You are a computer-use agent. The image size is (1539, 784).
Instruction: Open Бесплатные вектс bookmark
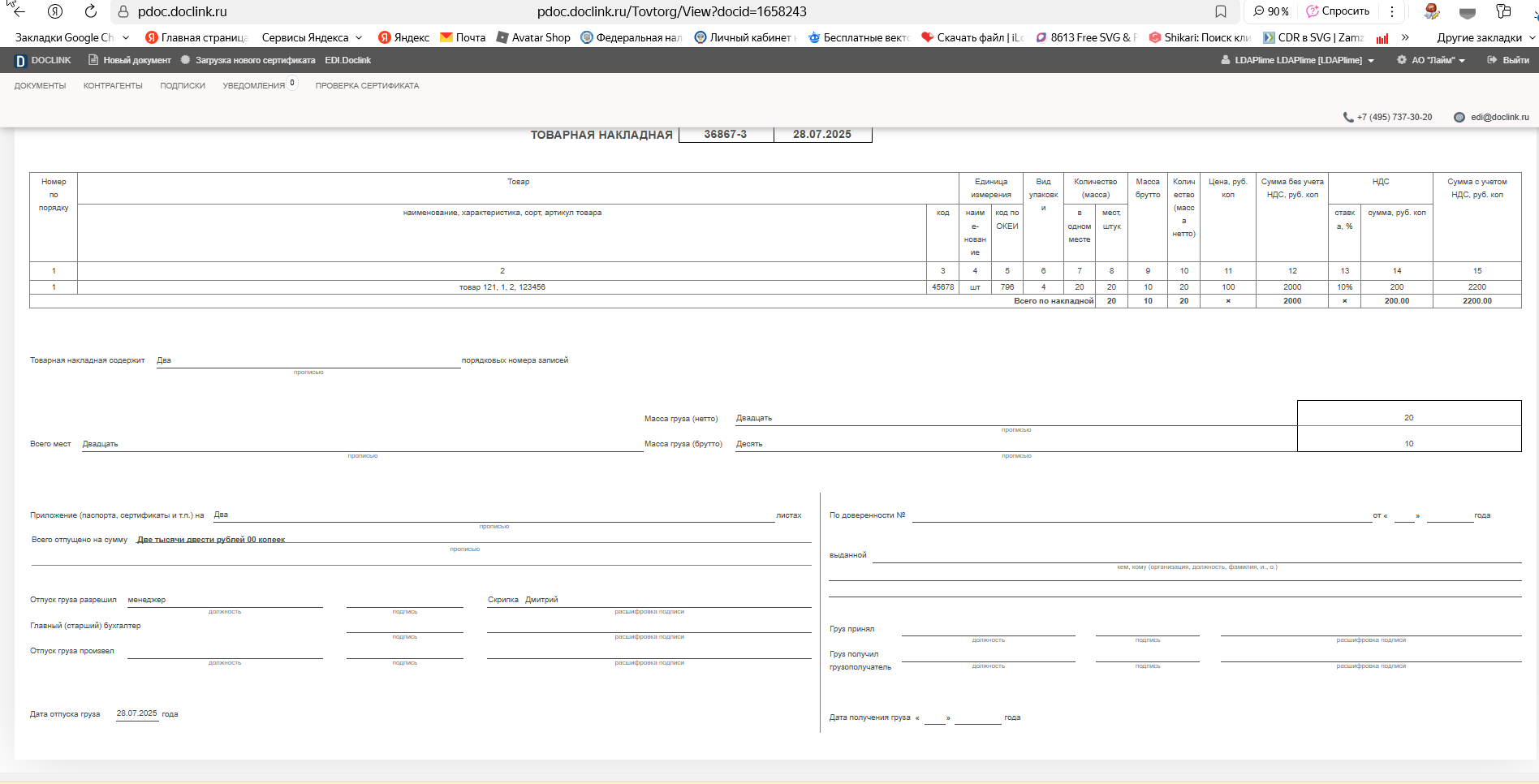click(x=859, y=37)
